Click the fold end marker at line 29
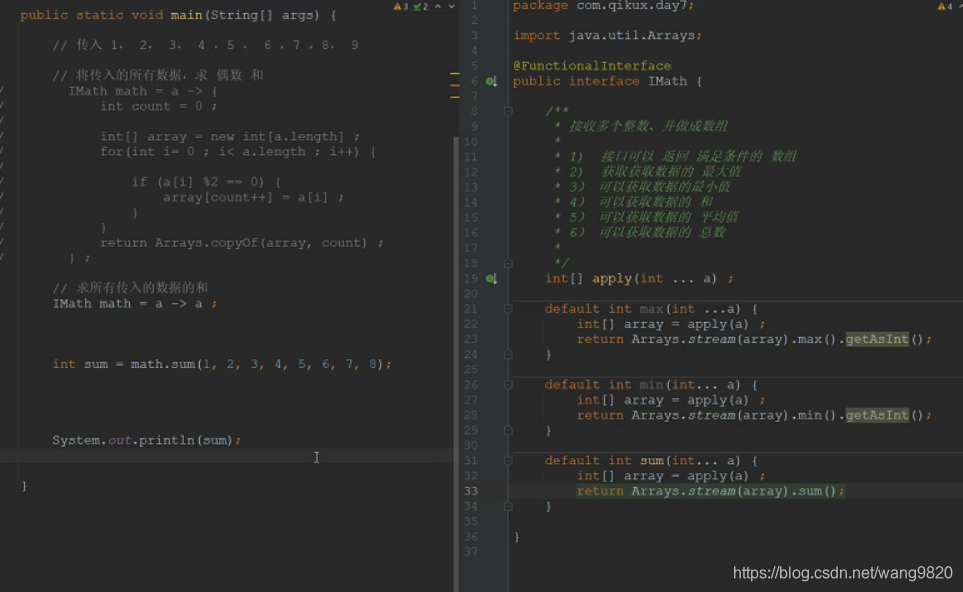 tap(508, 430)
